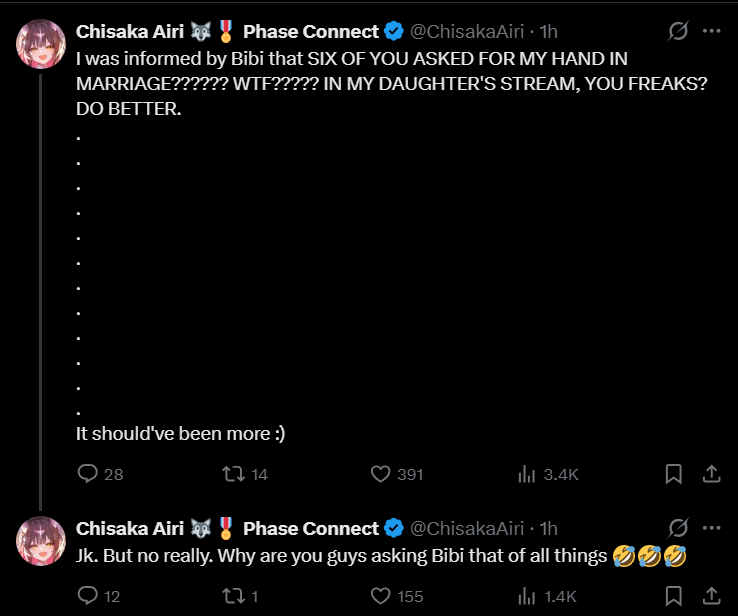Screen dimensions: 738x616
Task: Open more options menu on second tweet
Action: [x=711, y=528]
